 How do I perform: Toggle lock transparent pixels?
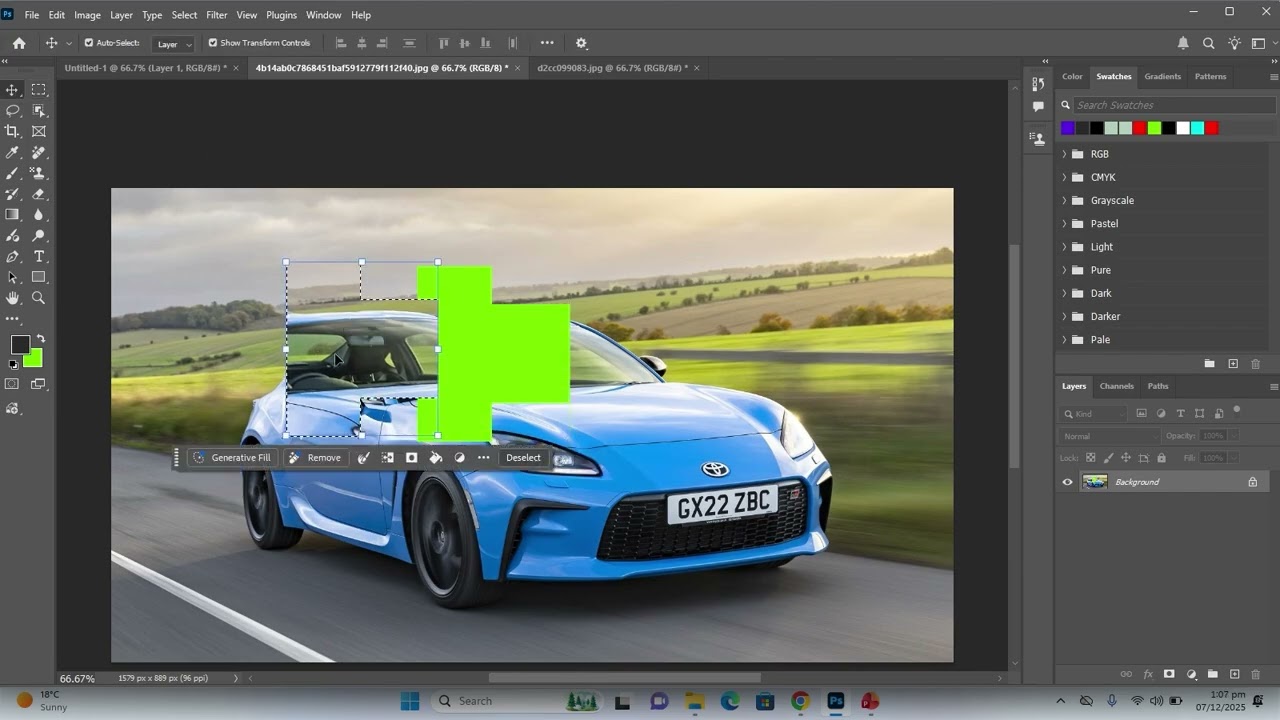coord(1090,458)
